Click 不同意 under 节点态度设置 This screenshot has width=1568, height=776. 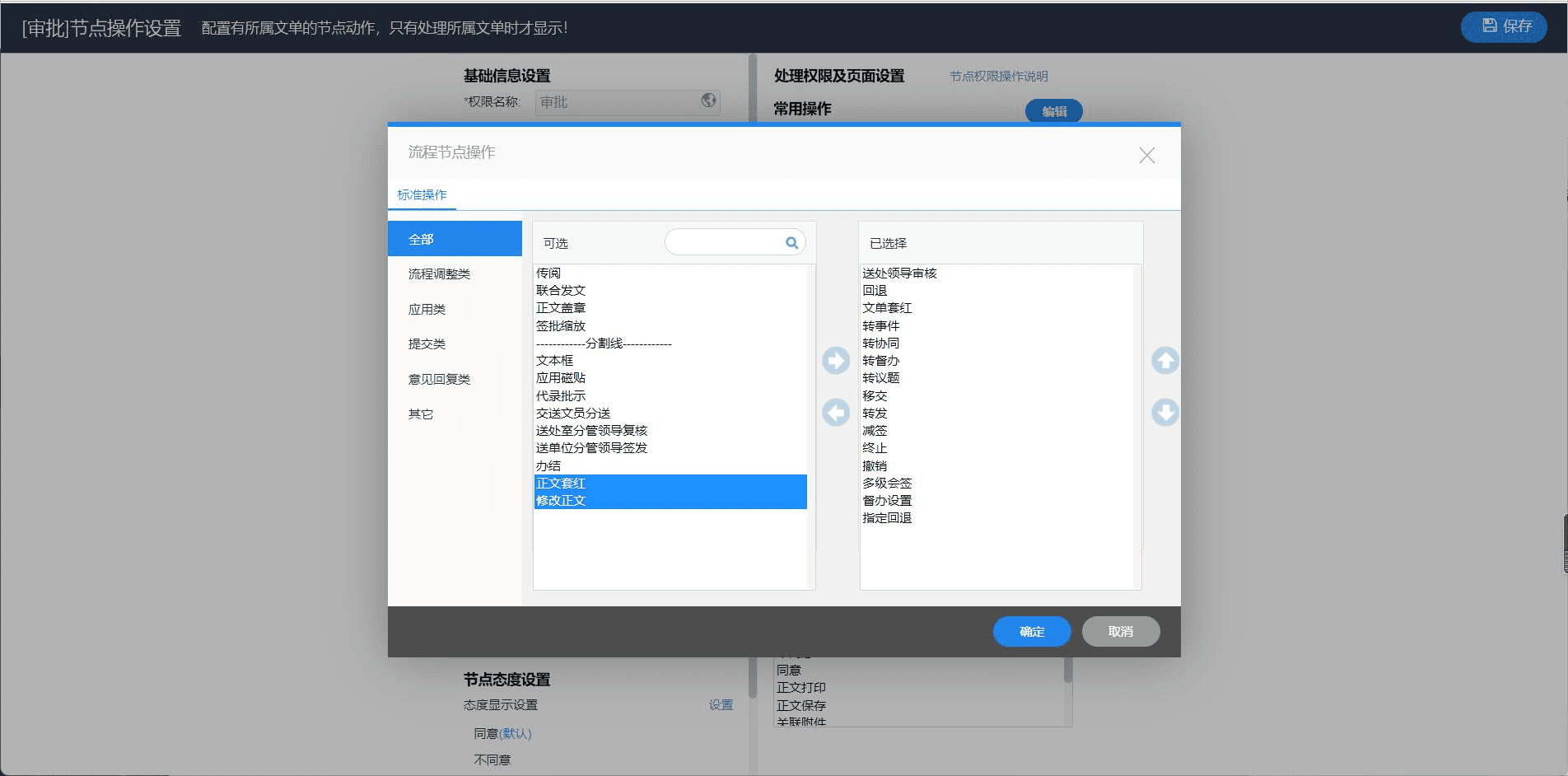pos(492,760)
